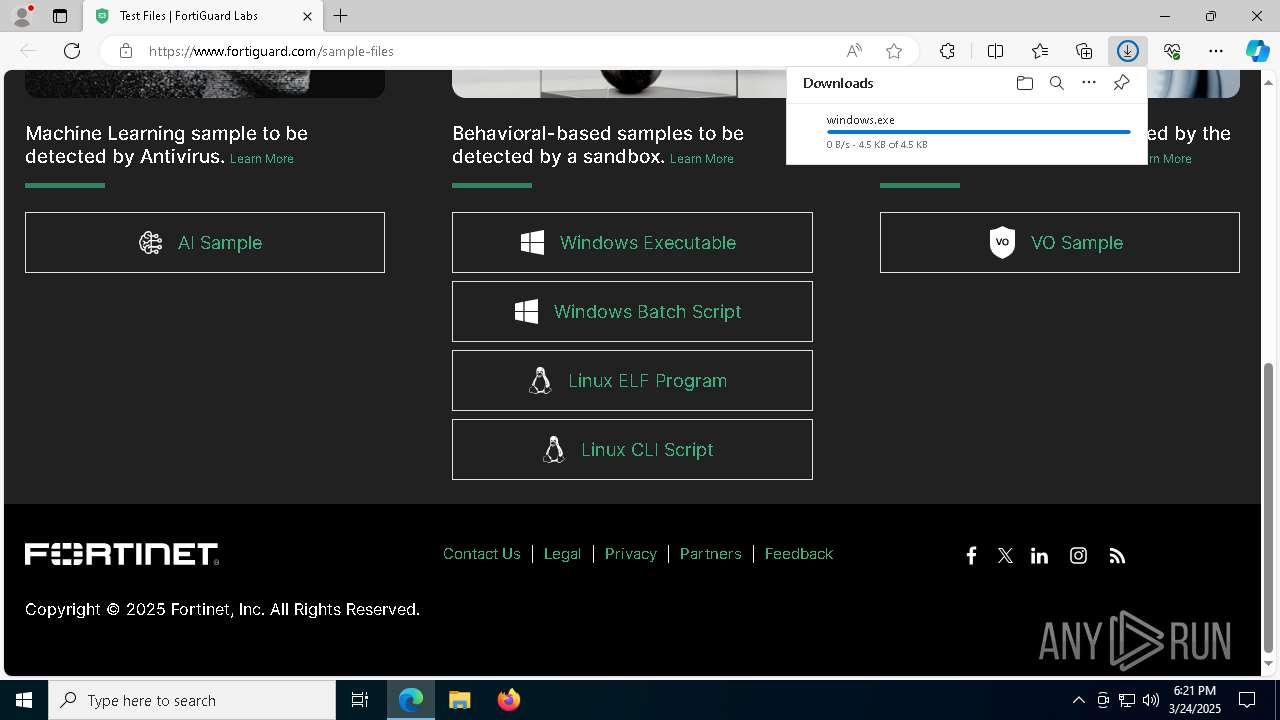The height and width of the screenshot is (720, 1280).
Task: Open the Legal footer link
Action: tap(562, 554)
